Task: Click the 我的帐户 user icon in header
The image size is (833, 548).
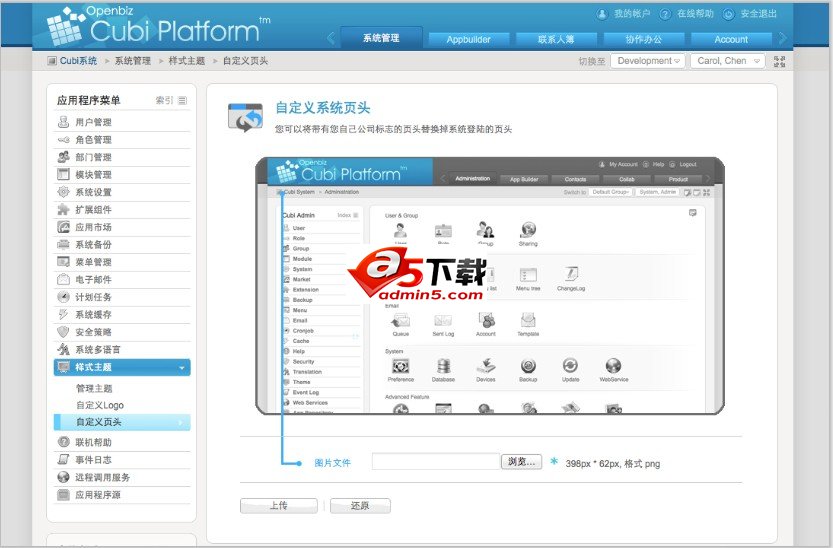Action: point(602,14)
